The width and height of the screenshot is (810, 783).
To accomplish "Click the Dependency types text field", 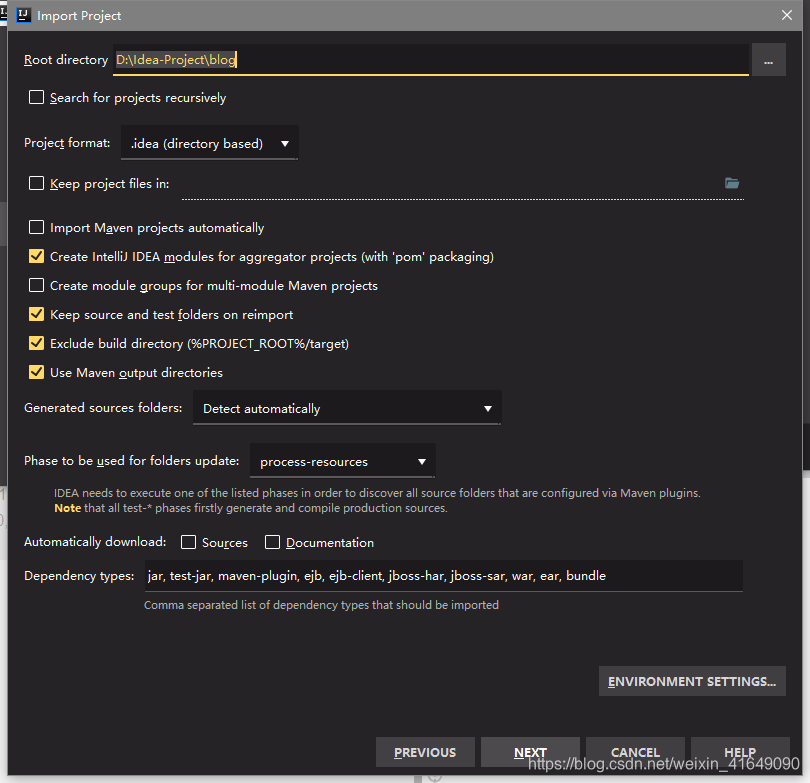I will click(x=444, y=576).
